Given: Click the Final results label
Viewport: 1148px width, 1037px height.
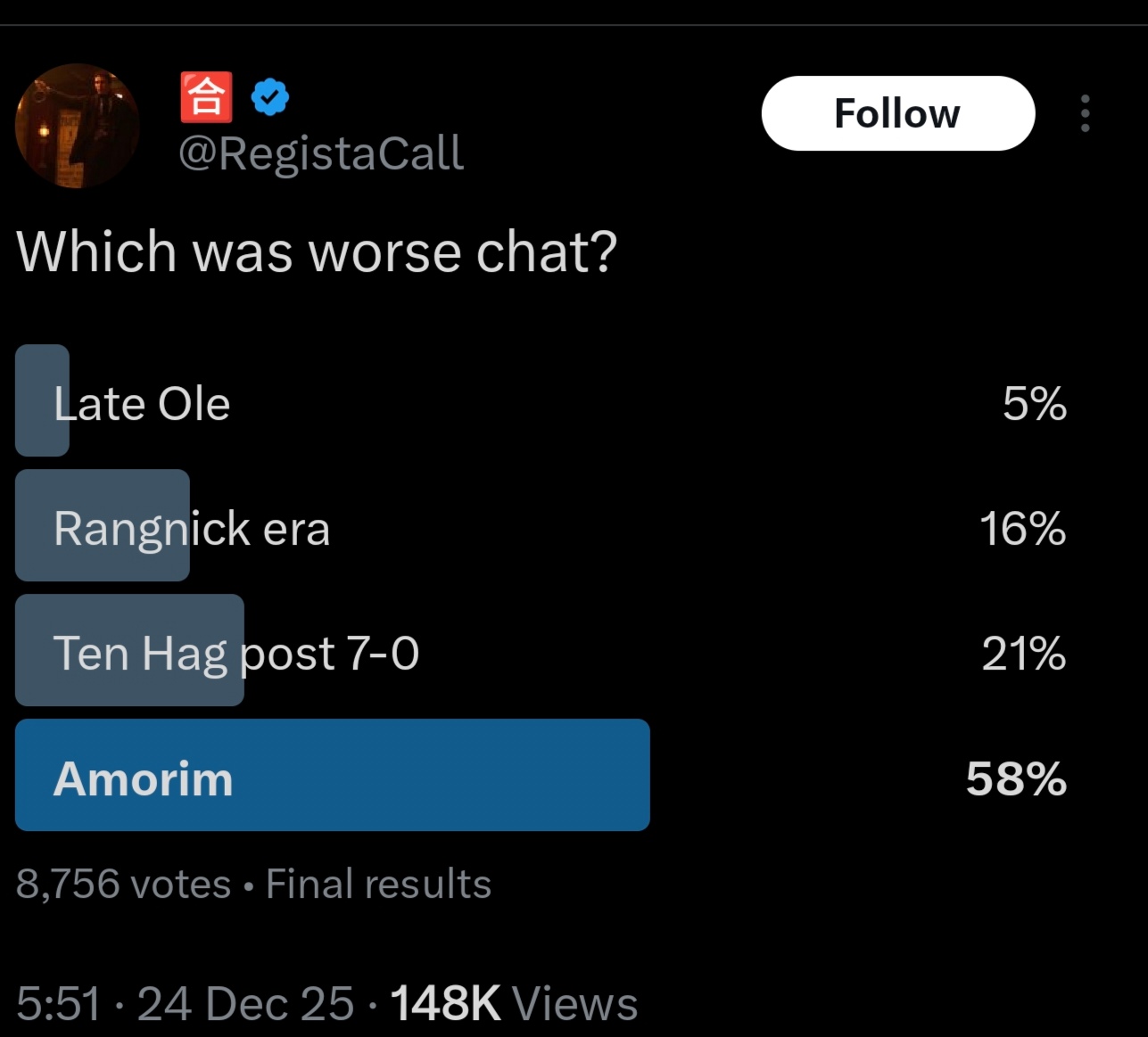Looking at the screenshot, I should [378, 884].
